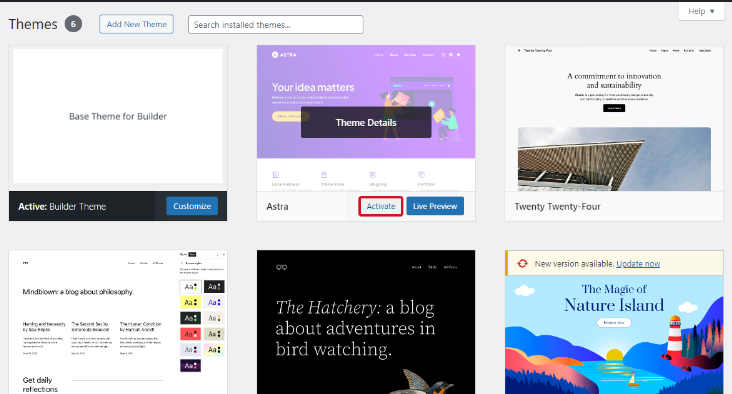Click the Astra logo icon in preview
The width and height of the screenshot is (732, 394).
[275, 55]
